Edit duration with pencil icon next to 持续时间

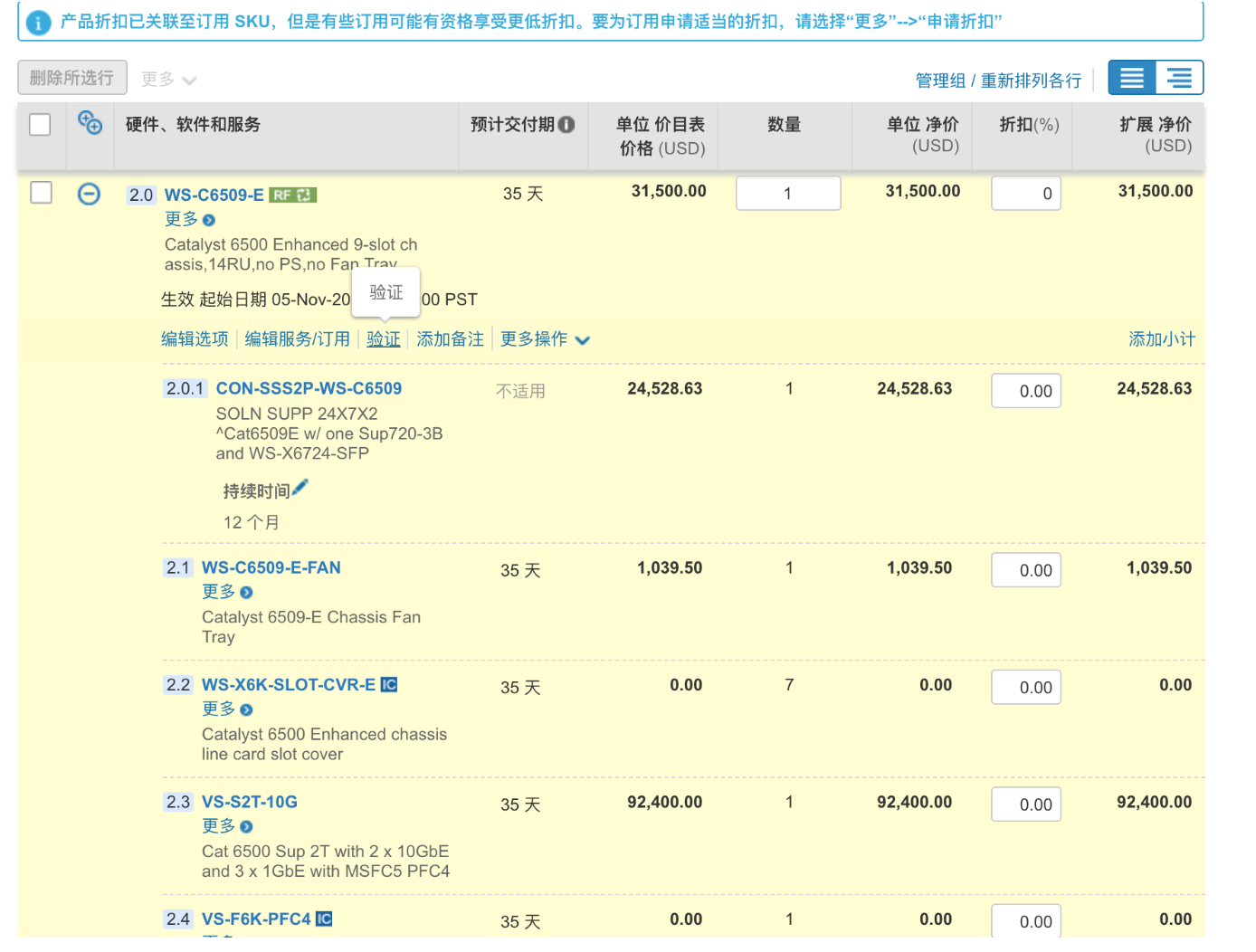[300, 488]
